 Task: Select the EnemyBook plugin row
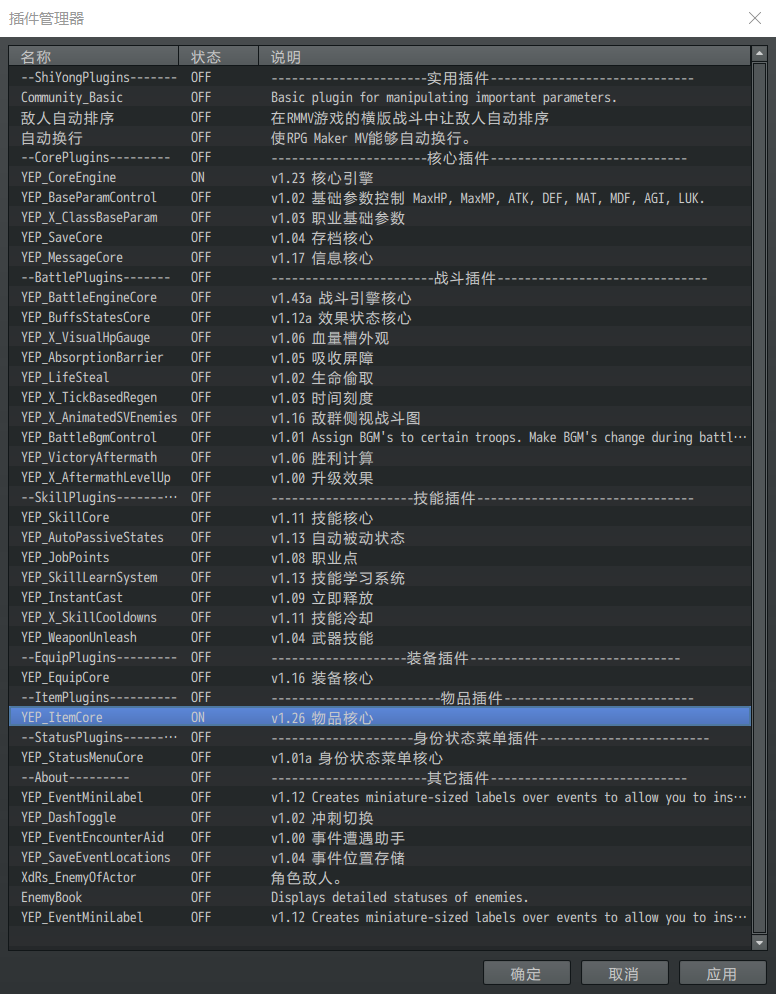coord(380,898)
